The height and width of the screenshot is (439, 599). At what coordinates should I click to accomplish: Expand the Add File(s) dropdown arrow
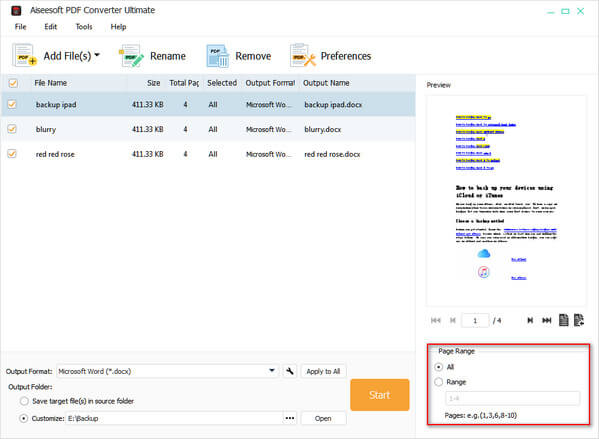point(97,55)
